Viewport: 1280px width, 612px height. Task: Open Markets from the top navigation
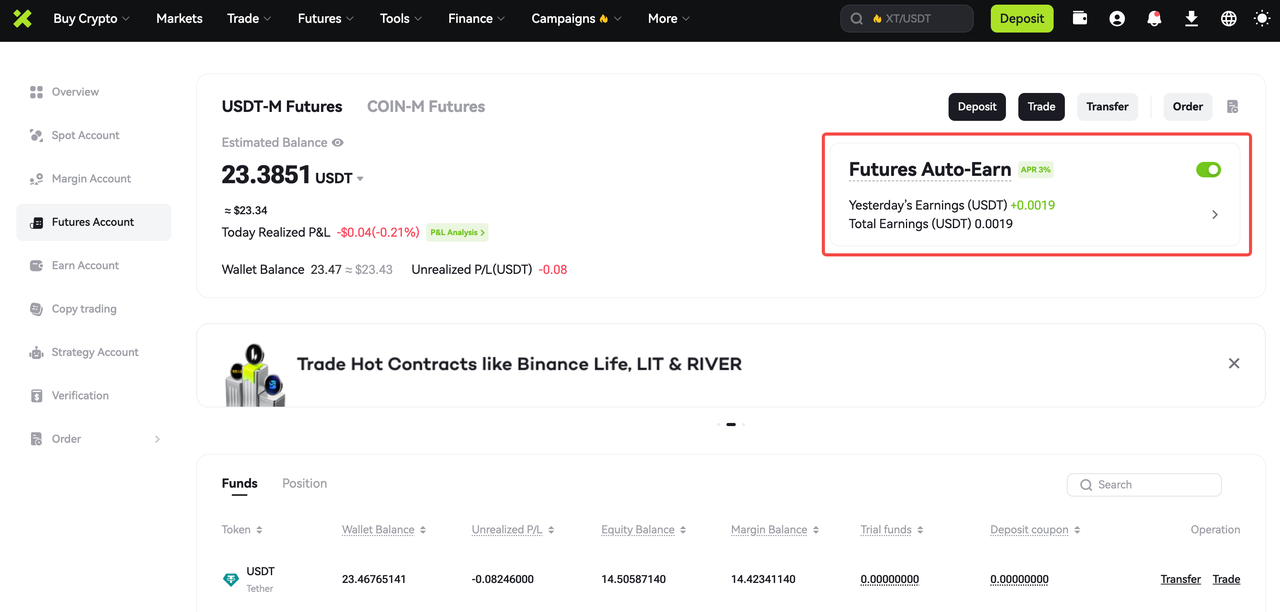click(x=179, y=19)
